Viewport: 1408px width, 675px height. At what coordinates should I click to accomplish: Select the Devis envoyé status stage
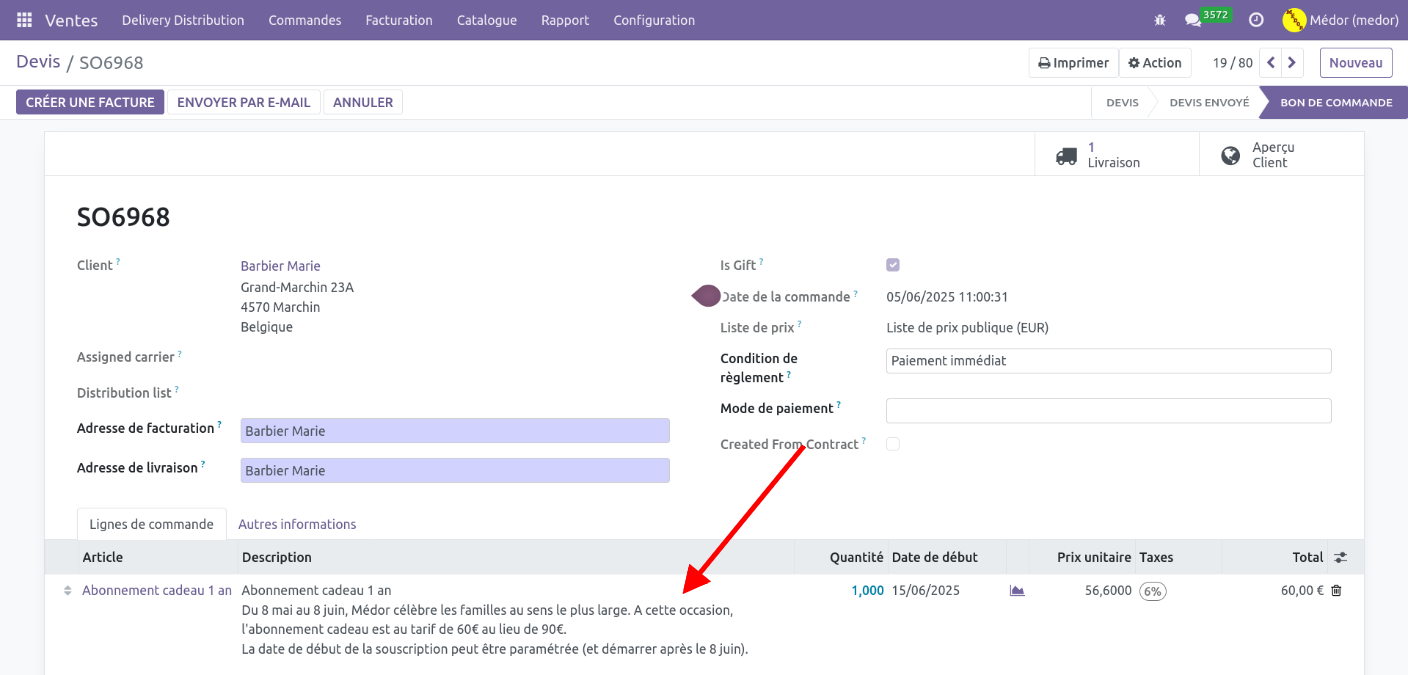click(1209, 102)
